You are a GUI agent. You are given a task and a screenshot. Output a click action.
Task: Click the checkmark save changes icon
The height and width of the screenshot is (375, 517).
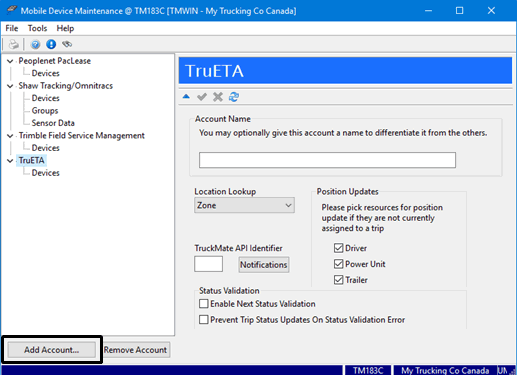point(202,97)
